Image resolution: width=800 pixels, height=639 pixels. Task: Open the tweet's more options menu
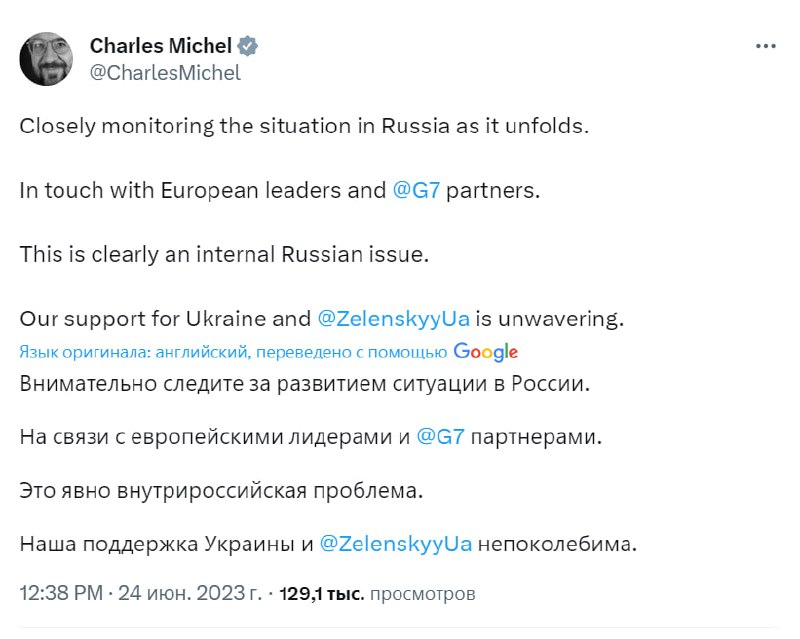click(x=765, y=46)
